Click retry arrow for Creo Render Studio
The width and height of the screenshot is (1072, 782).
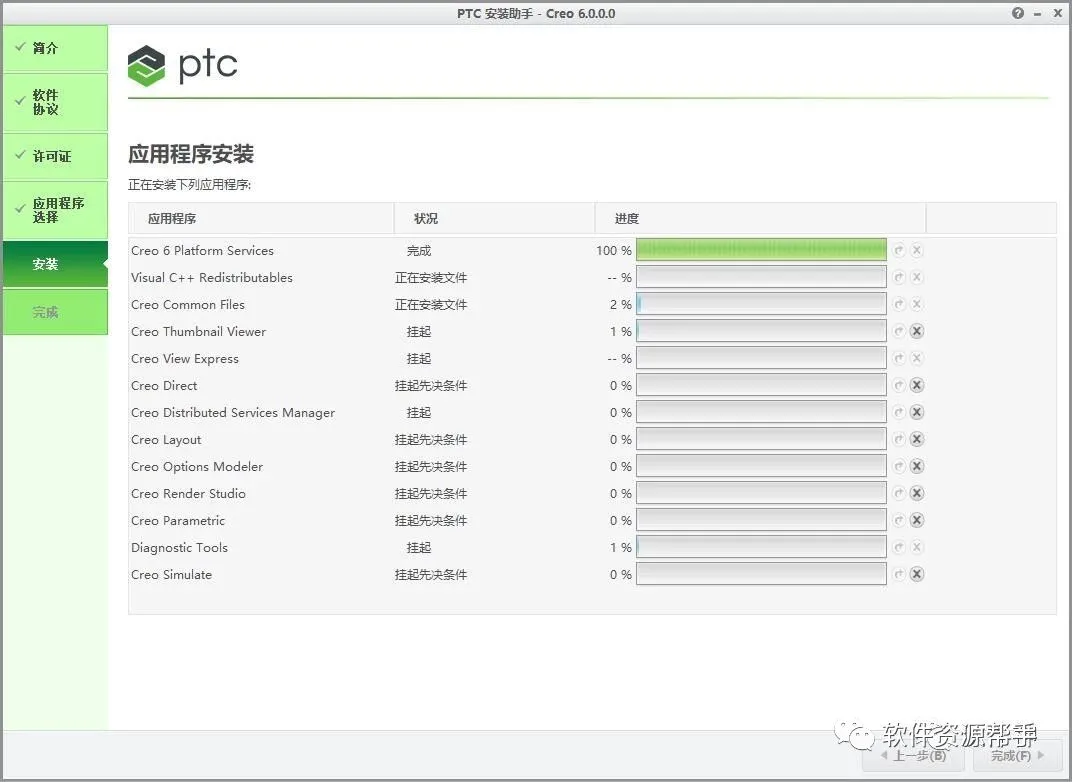899,494
